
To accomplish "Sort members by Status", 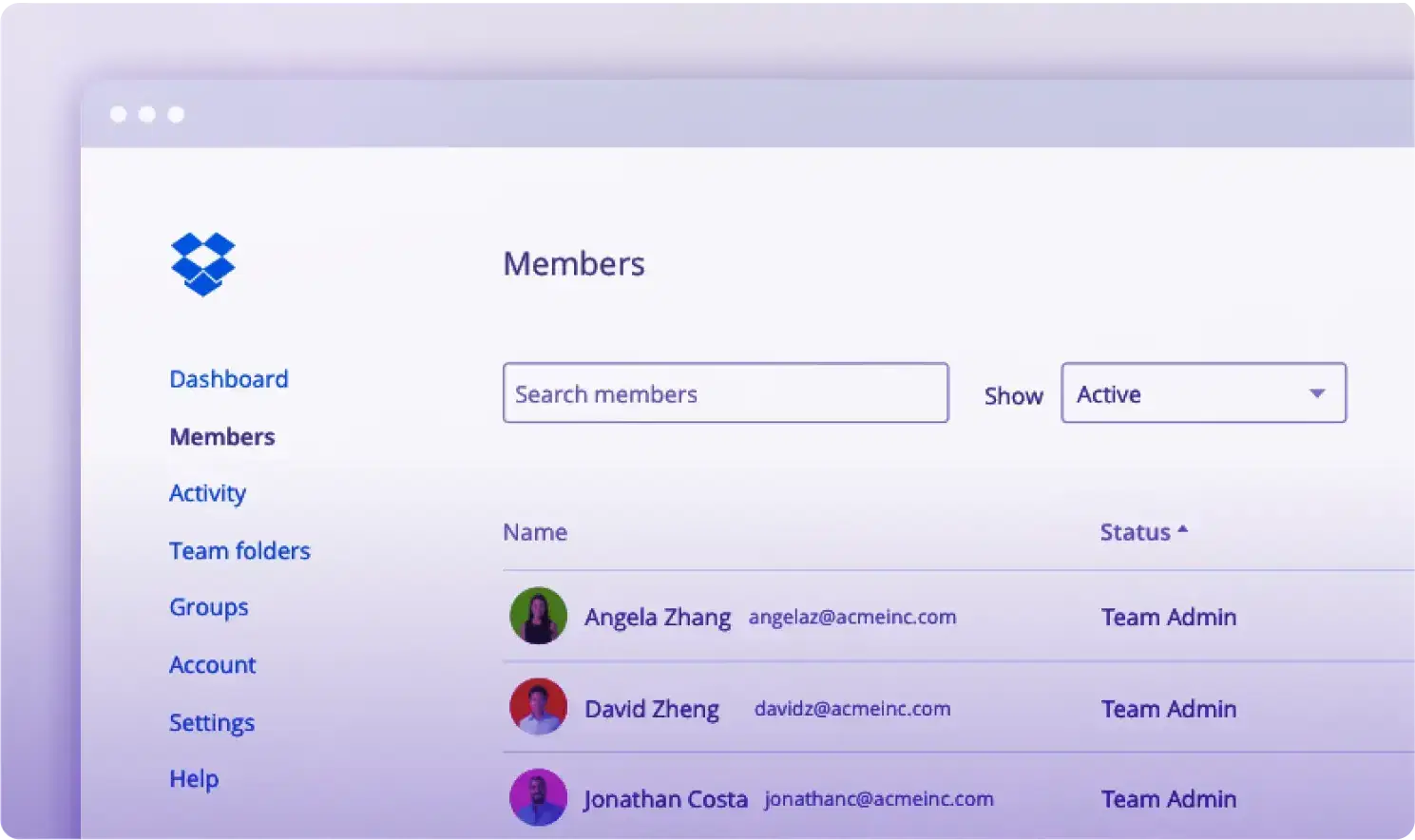I will [x=1136, y=532].
